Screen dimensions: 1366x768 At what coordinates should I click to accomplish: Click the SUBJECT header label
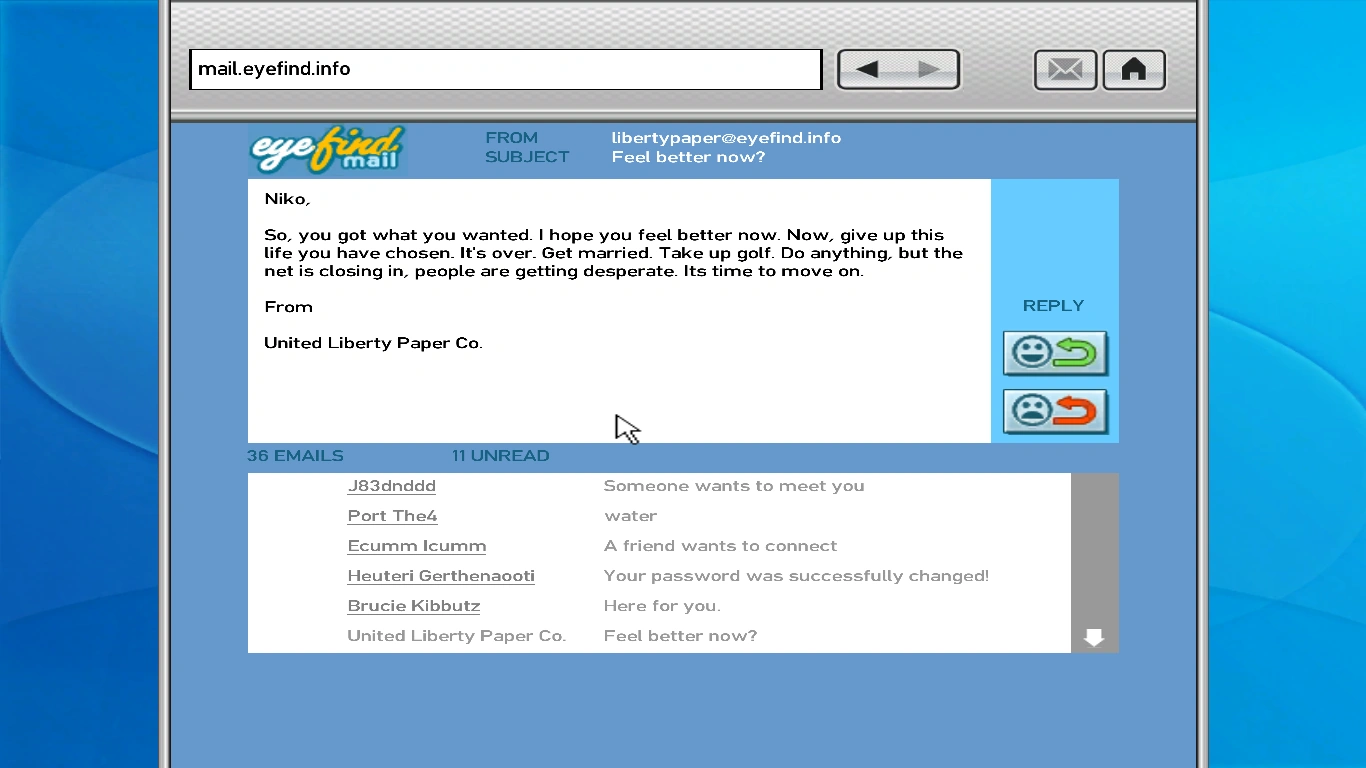(x=527, y=157)
